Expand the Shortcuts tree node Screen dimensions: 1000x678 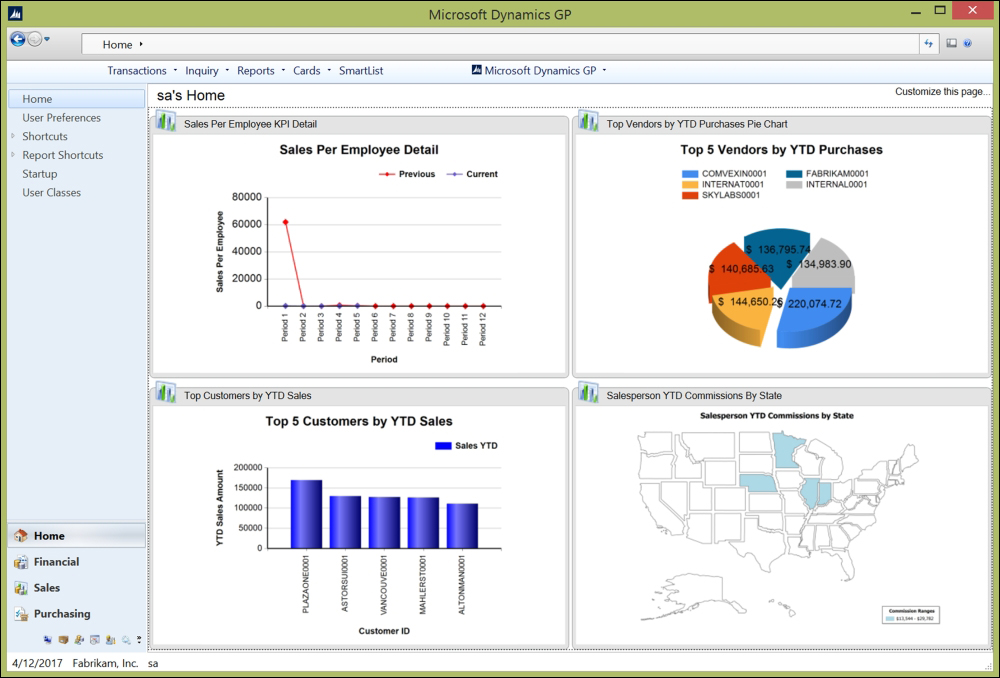pos(13,136)
